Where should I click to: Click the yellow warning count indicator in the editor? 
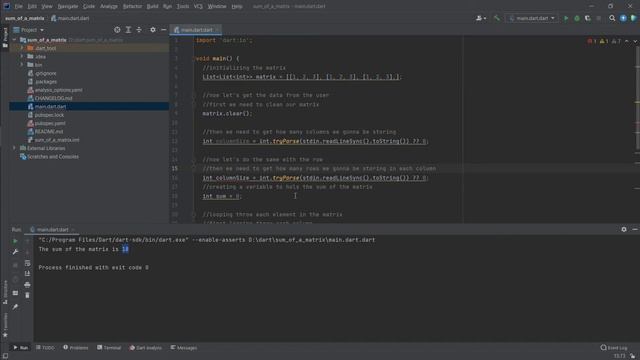point(604,41)
